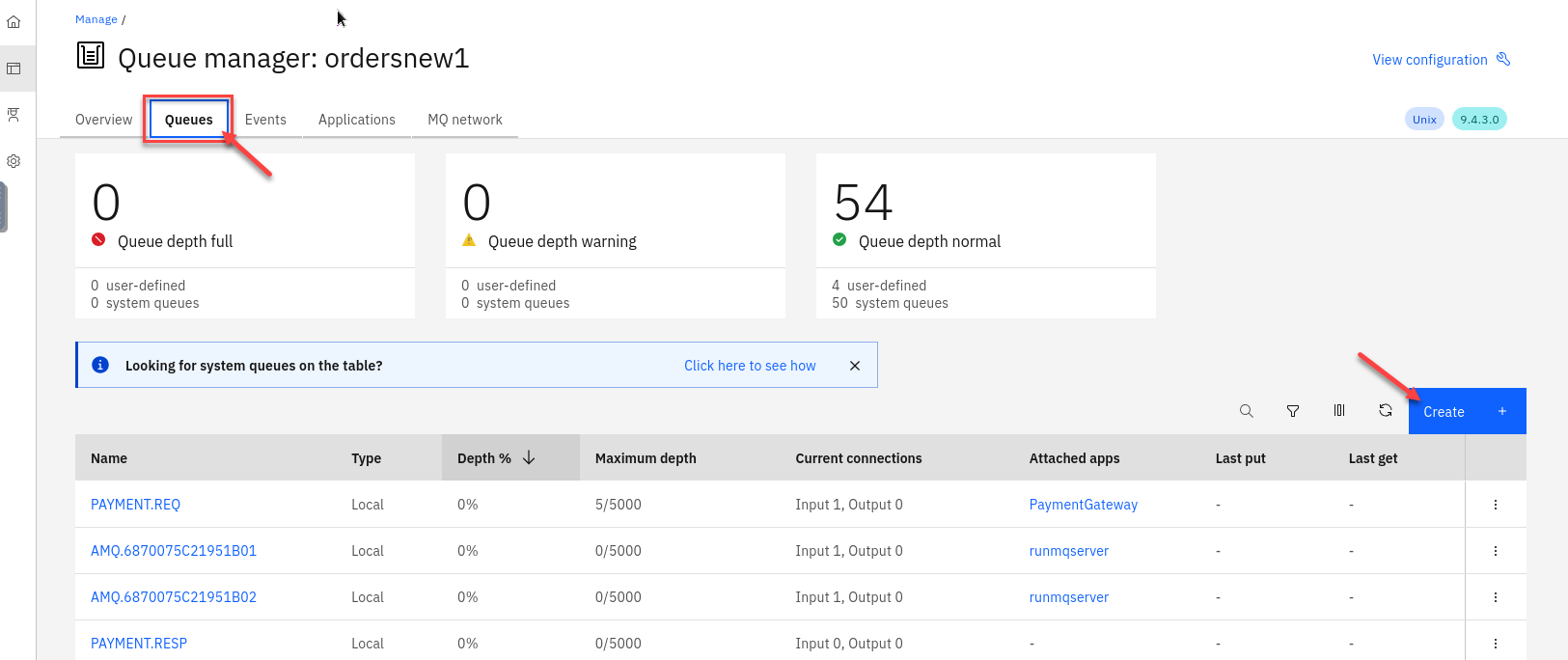Click the Create button

1466,411
